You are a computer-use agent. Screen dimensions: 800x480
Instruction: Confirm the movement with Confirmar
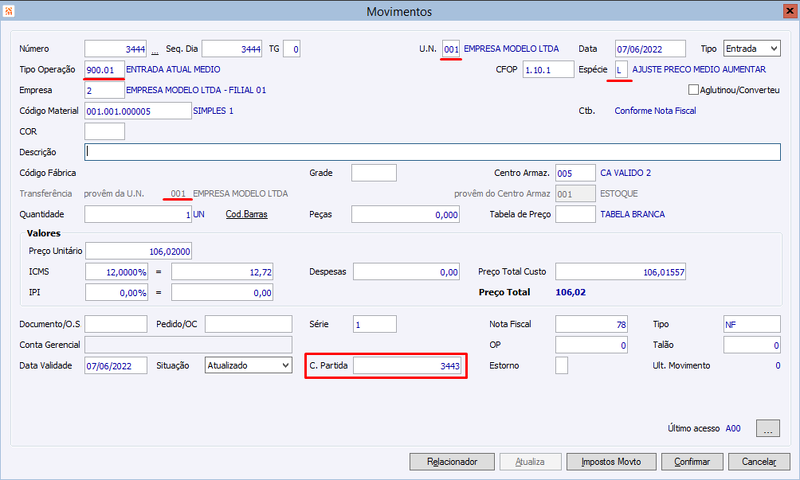[x=692, y=462]
